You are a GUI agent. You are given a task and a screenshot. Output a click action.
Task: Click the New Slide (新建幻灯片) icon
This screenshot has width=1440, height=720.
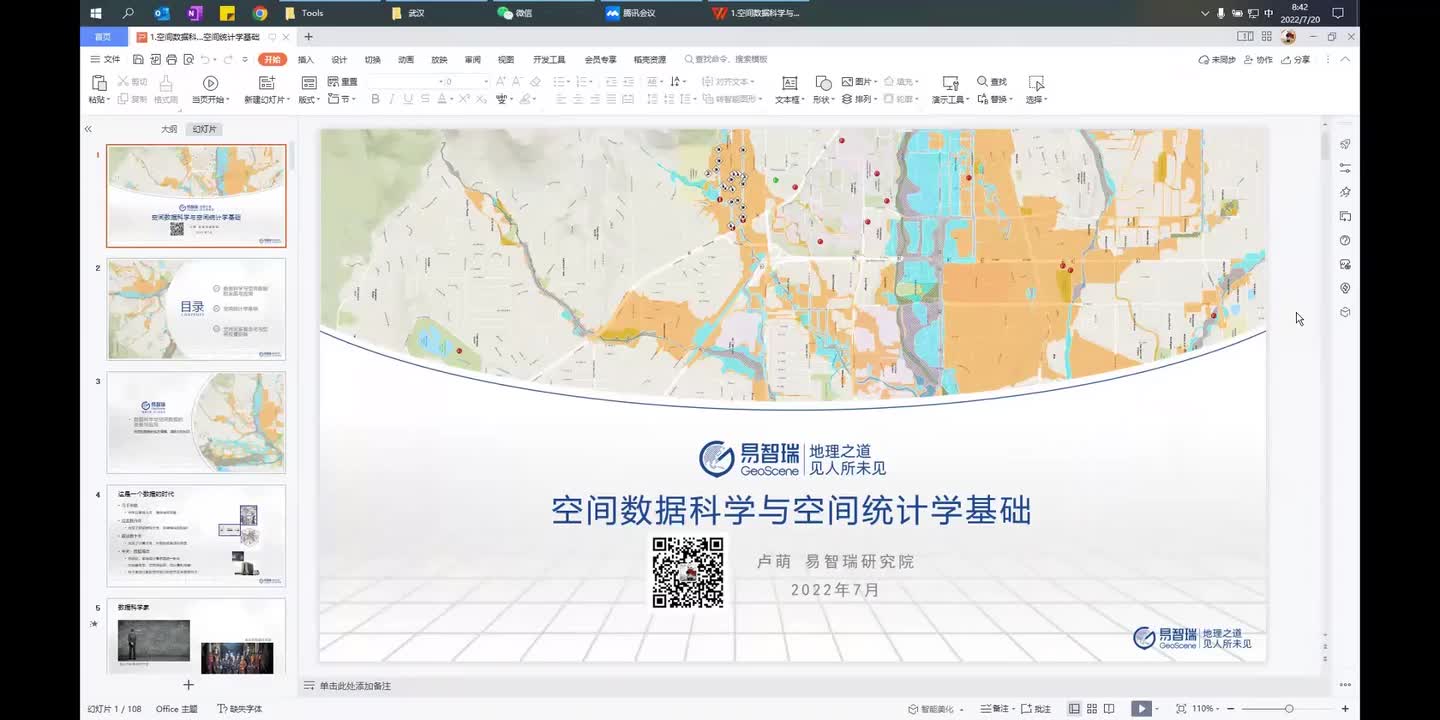click(x=266, y=83)
